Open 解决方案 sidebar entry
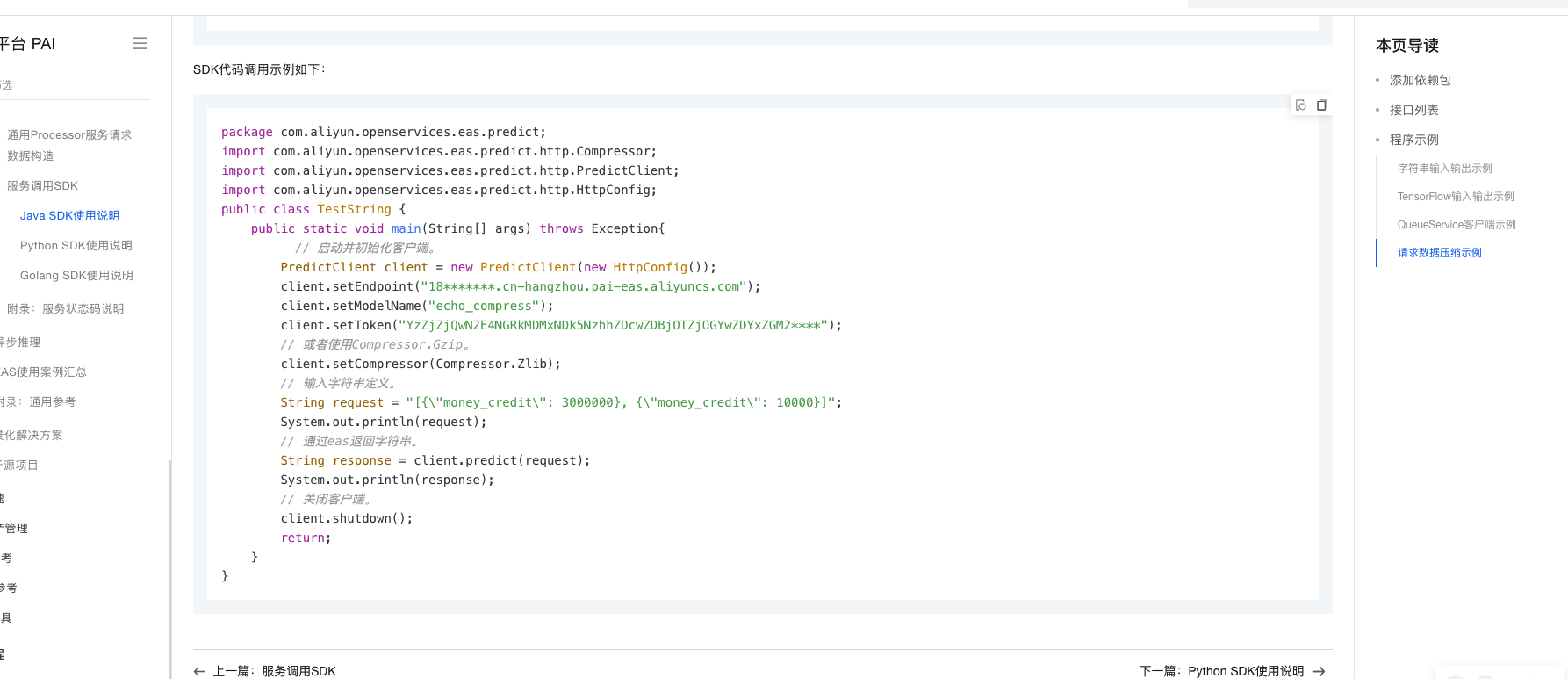Image resolution: width=1568 pixels, height=679 pixels. pos(32,435)
